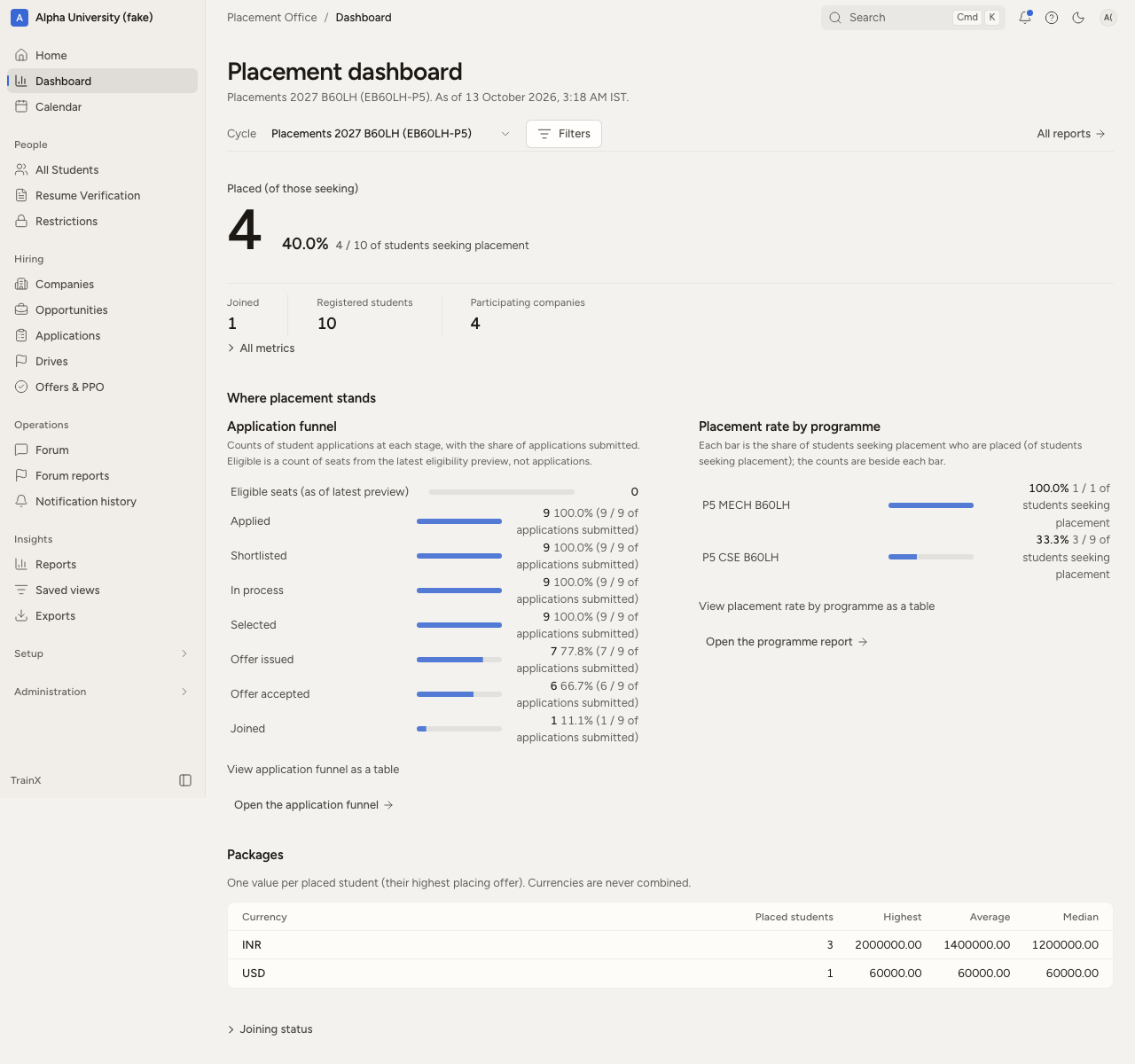
Task: Click Placement Office breadcrumb
Action: 272,18
